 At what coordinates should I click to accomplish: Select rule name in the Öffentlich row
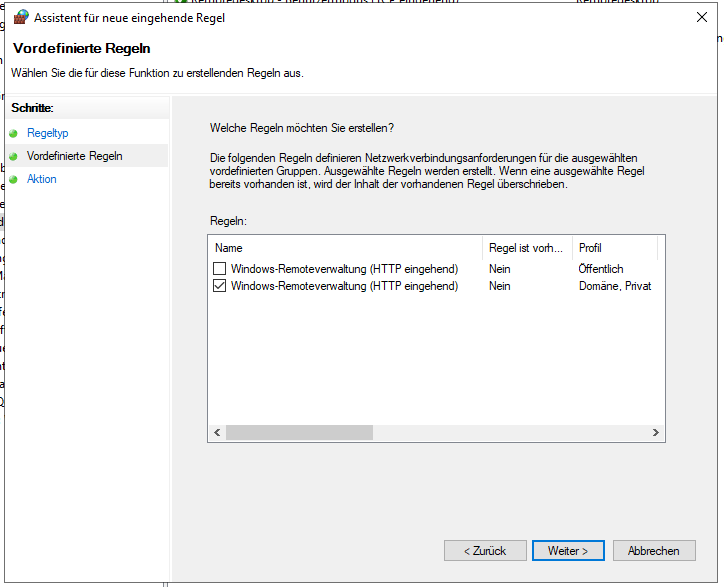pos(344,269)
